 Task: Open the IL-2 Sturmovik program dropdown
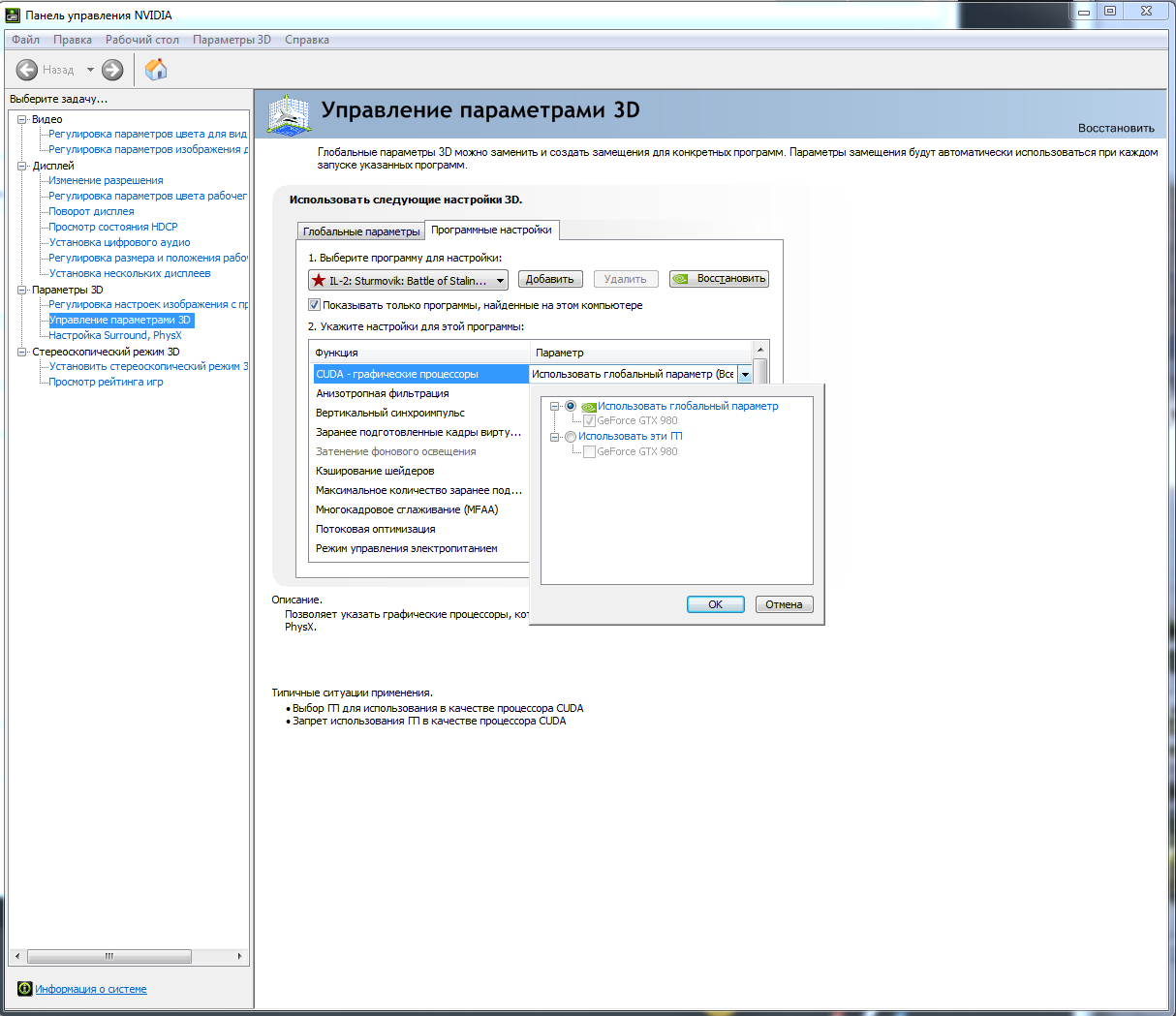click(408, 280)
